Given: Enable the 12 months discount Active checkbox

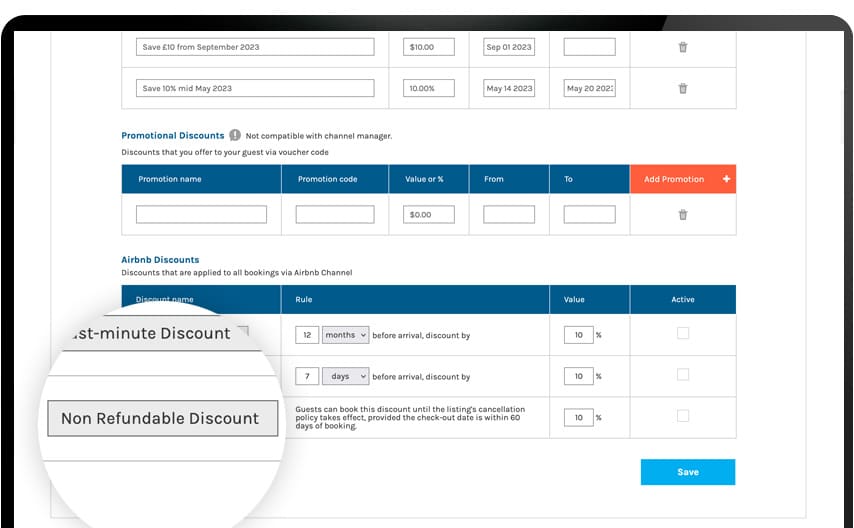Looking at the screenshot, I should pyautogui.click(x=683, y=333).
